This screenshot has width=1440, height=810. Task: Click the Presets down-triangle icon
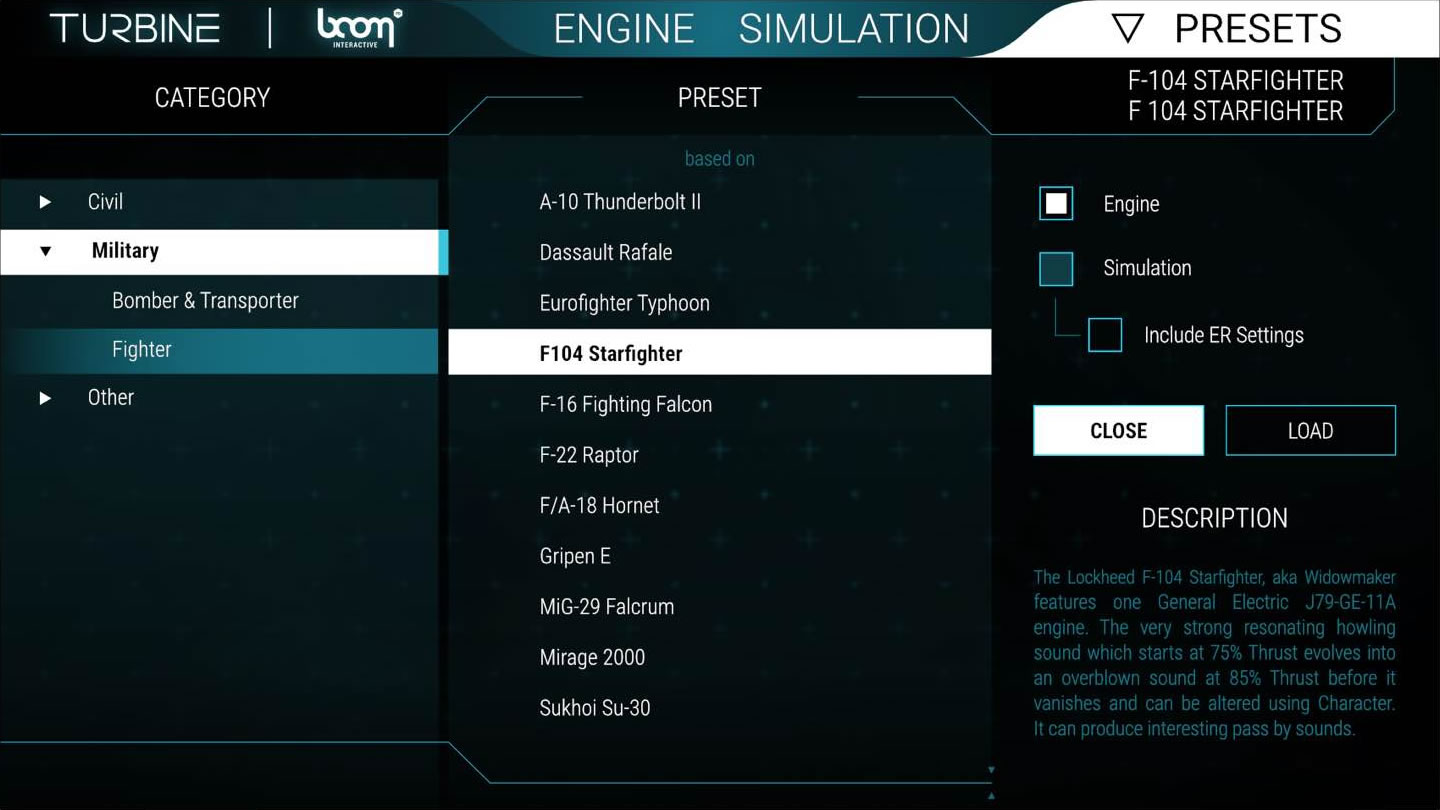(x=1127, y=29)
